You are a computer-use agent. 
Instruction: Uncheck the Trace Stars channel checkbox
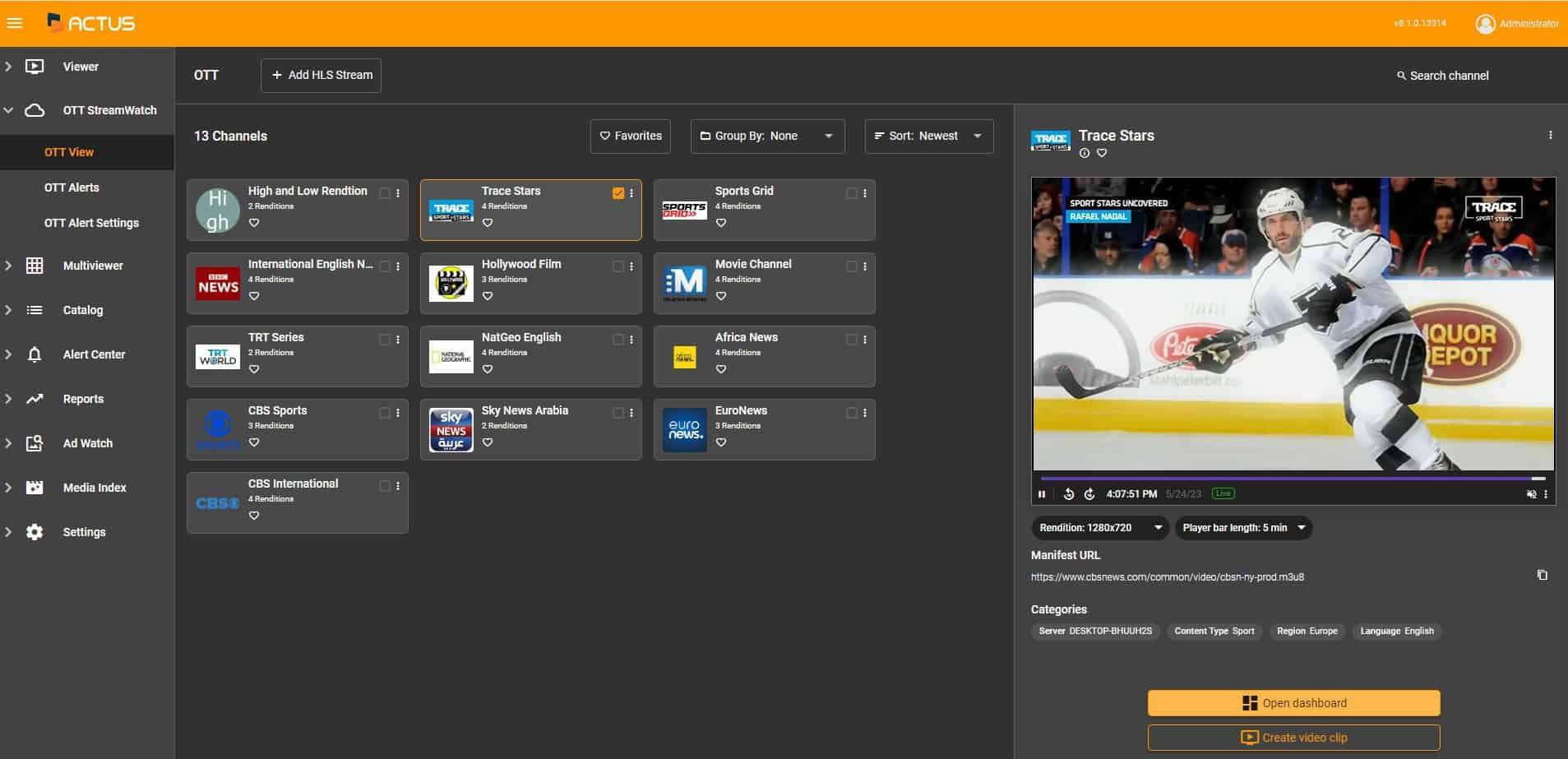tap(618, 193)
